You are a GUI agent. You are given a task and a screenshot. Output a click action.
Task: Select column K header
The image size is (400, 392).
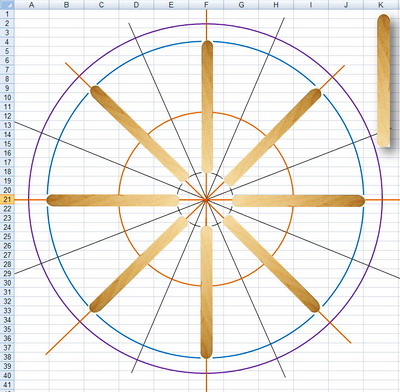pos(381,5)
